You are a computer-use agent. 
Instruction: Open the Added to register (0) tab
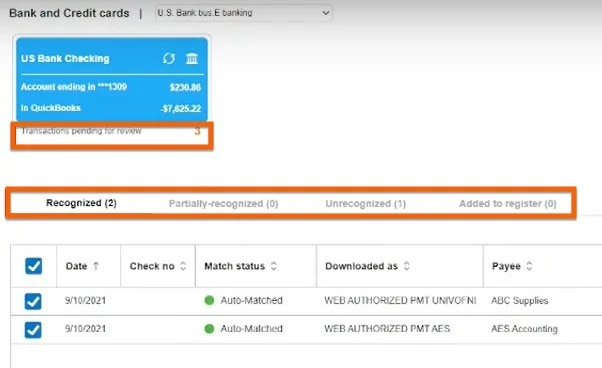click(508, 203)
